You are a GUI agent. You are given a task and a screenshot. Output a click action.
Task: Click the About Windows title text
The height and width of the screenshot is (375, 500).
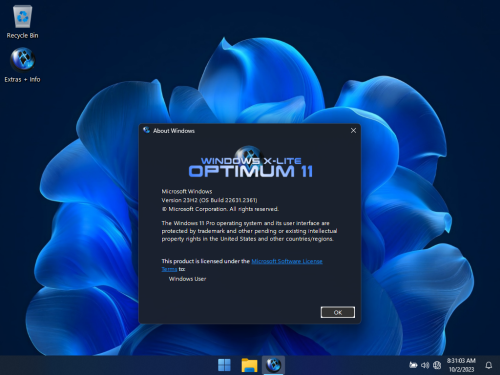[x=174, y=131]
